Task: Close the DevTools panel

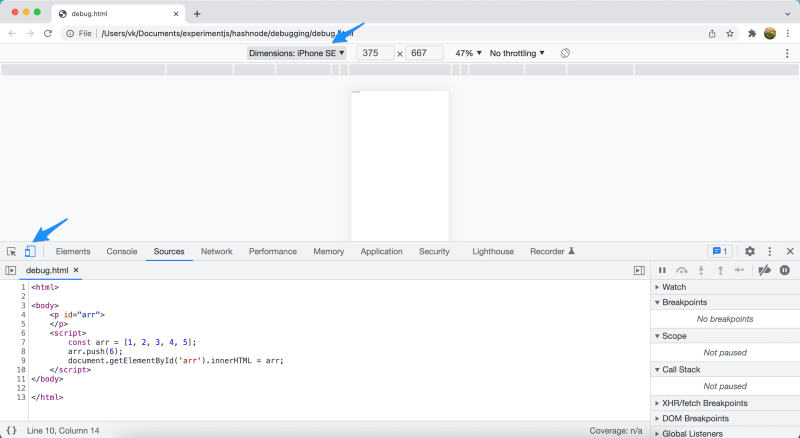Action: coord(790,251)
